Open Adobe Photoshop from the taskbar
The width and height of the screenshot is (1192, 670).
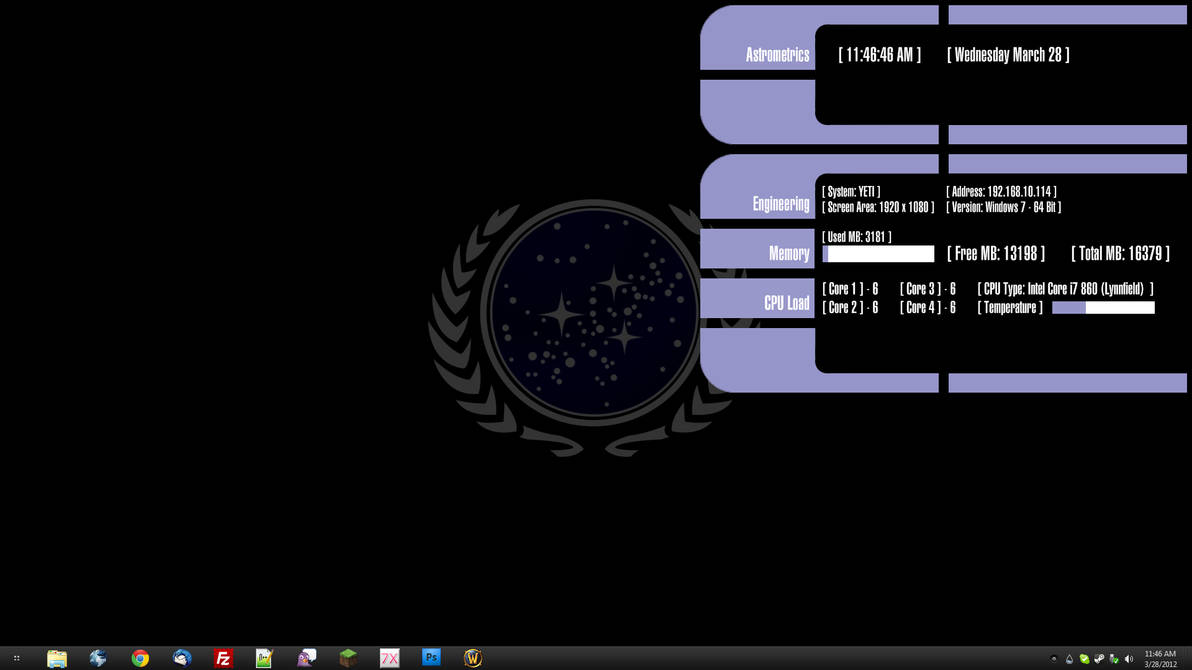pyautogui.click(x=431, y=657)
